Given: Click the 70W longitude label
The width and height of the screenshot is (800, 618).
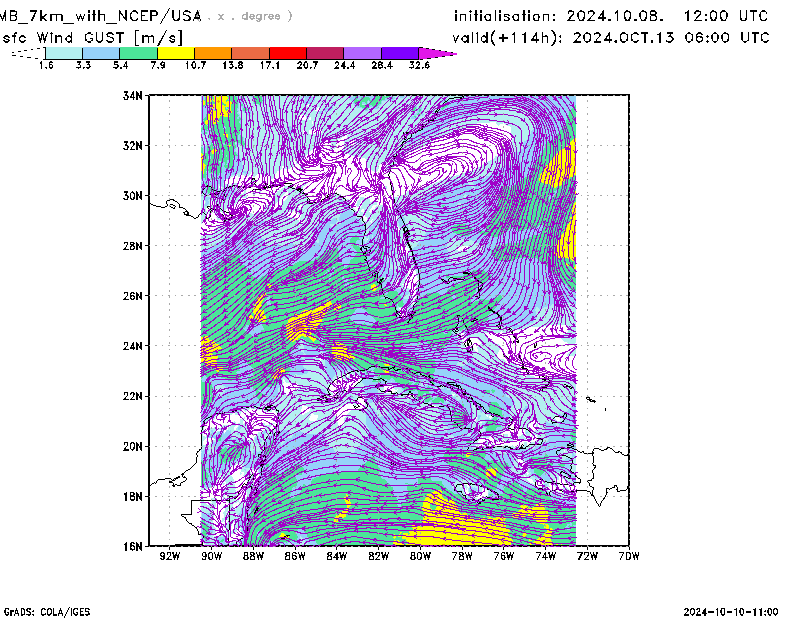Looking at the screenshot, I should click(629, 556).
